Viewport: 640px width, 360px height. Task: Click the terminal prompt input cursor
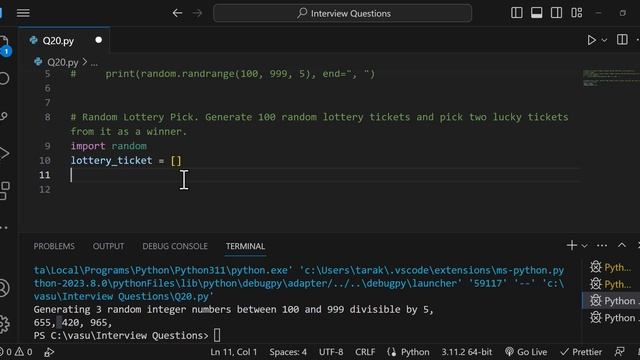pyautogui.click(x=217, y=336)
